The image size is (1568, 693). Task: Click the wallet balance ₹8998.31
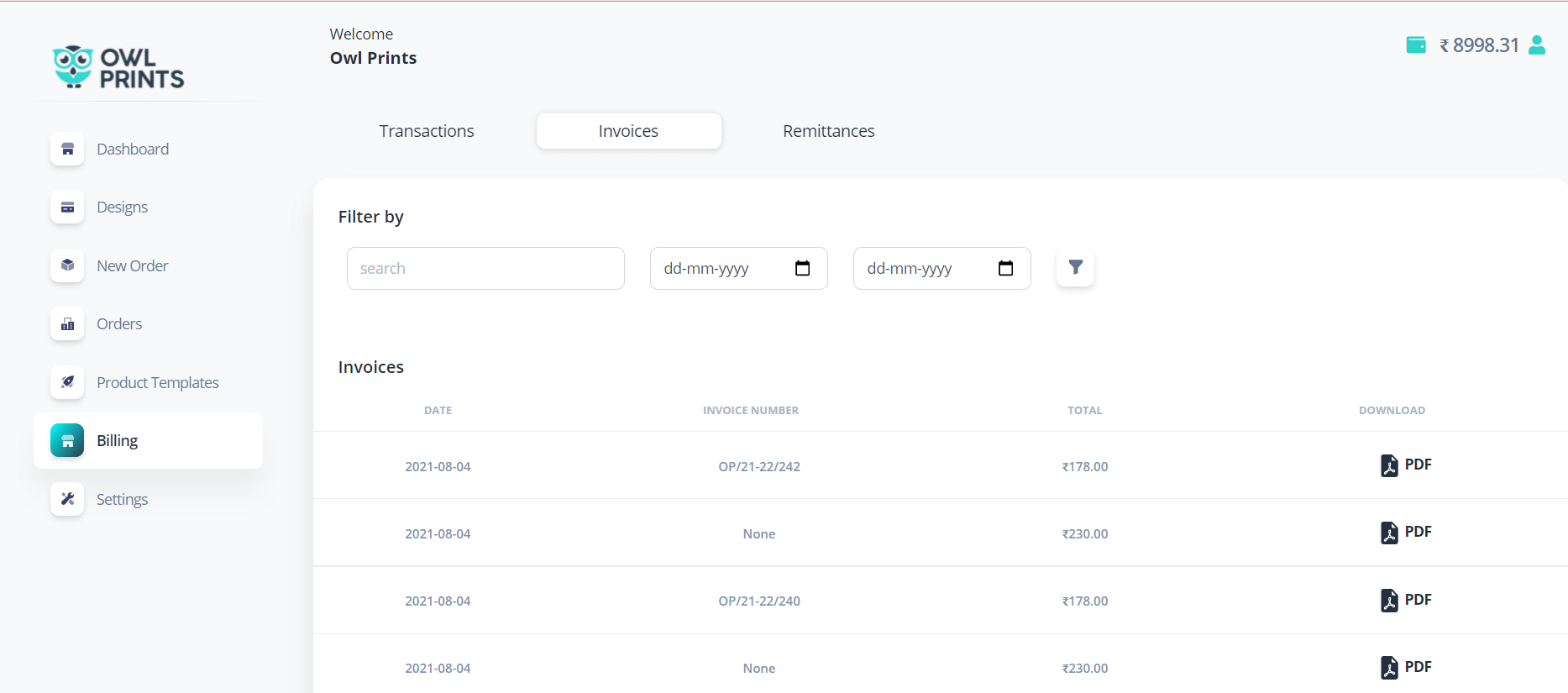pos(1480,45)
